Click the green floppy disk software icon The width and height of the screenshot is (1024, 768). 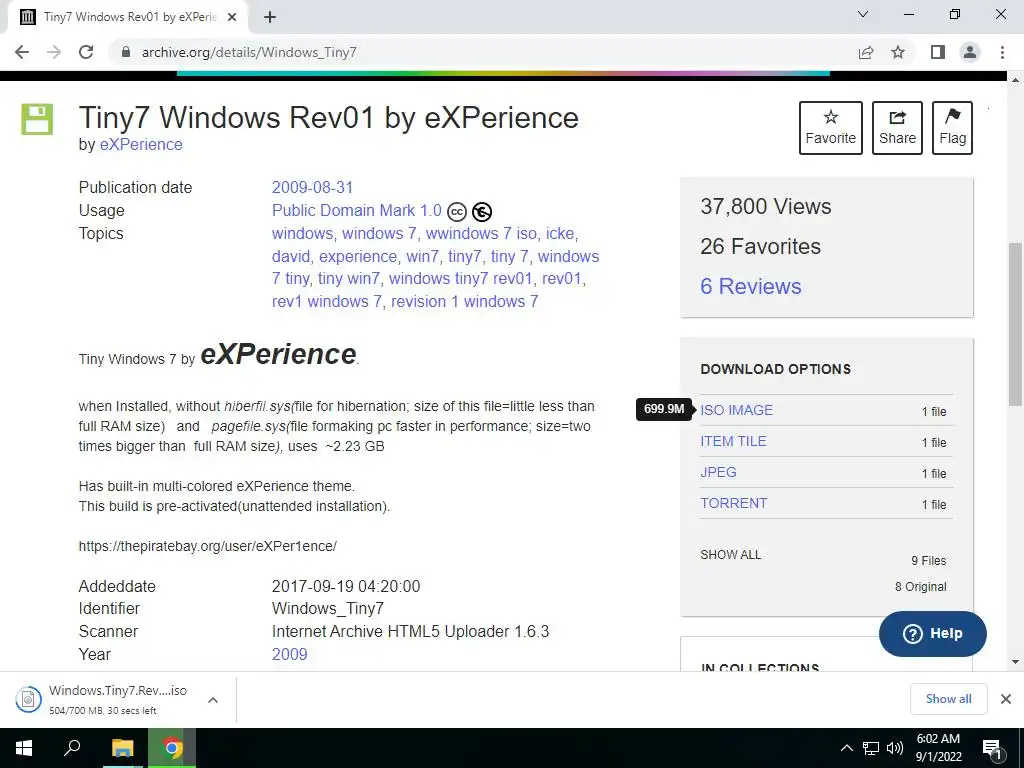pyautogui.click(x=37, y=119)
